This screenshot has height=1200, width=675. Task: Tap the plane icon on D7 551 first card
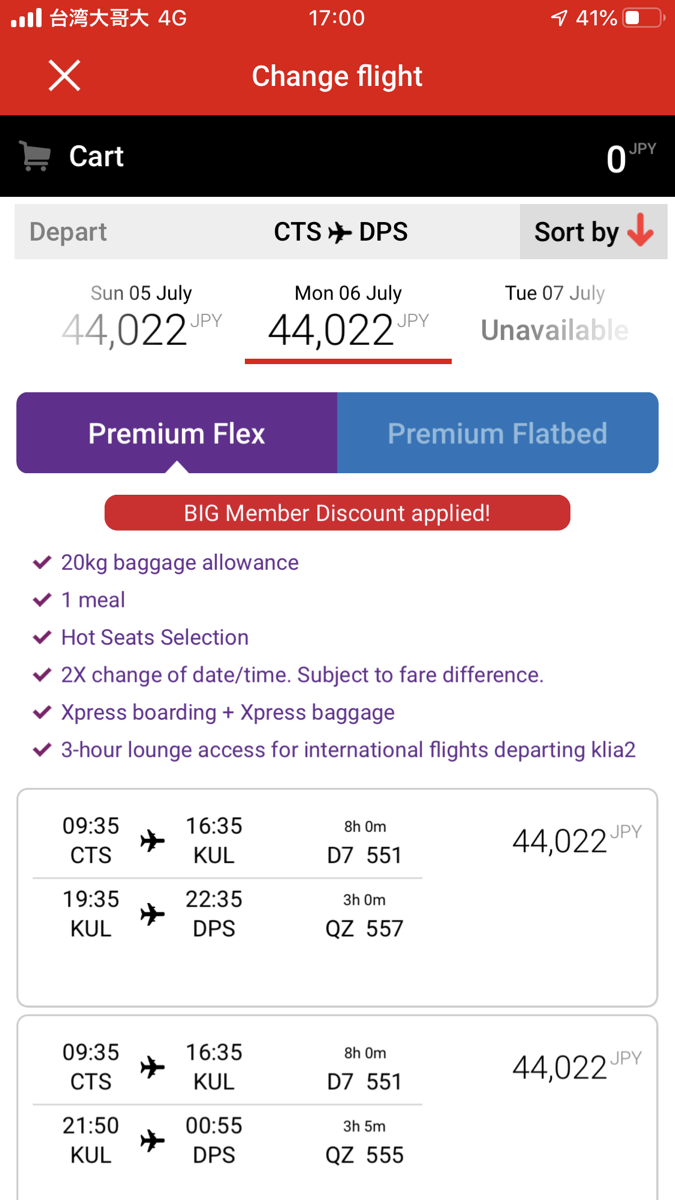click(152, 840)
